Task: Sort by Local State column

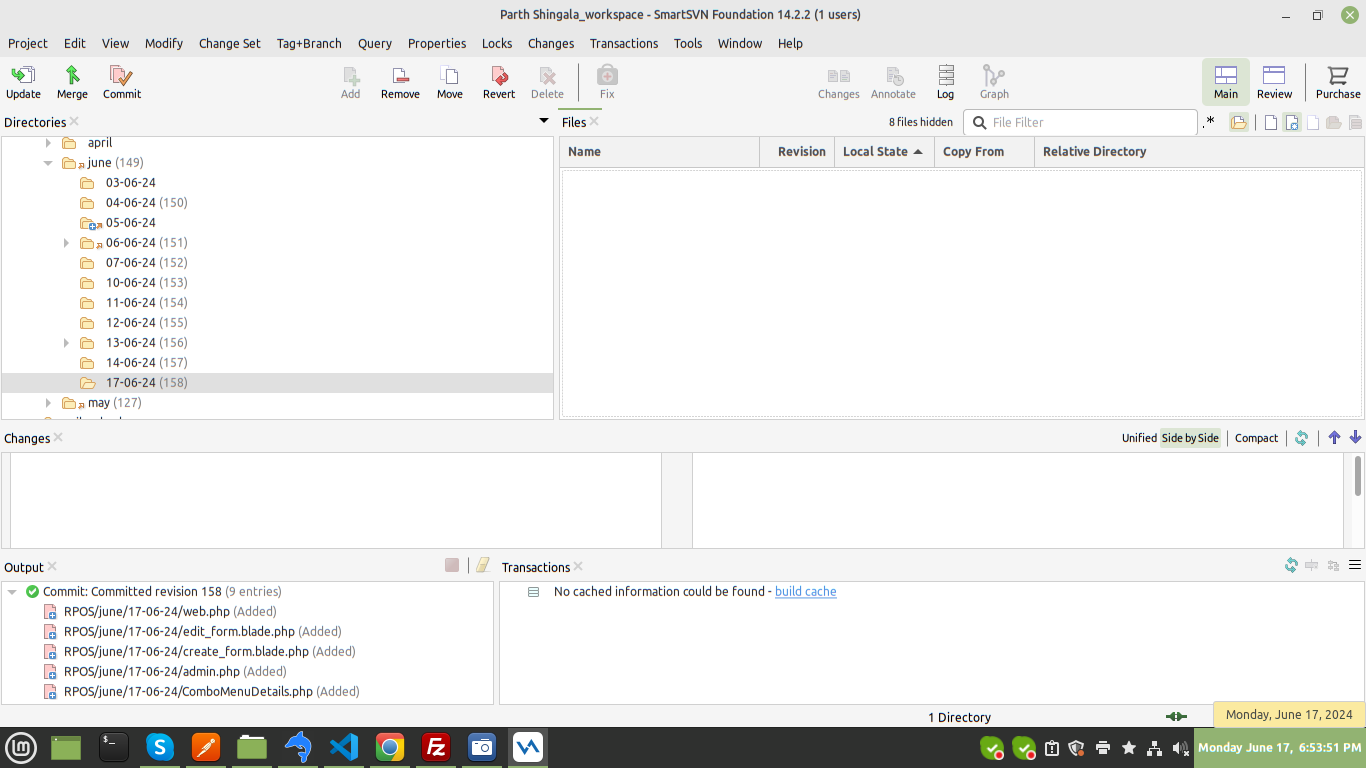Action: [884, 152]
